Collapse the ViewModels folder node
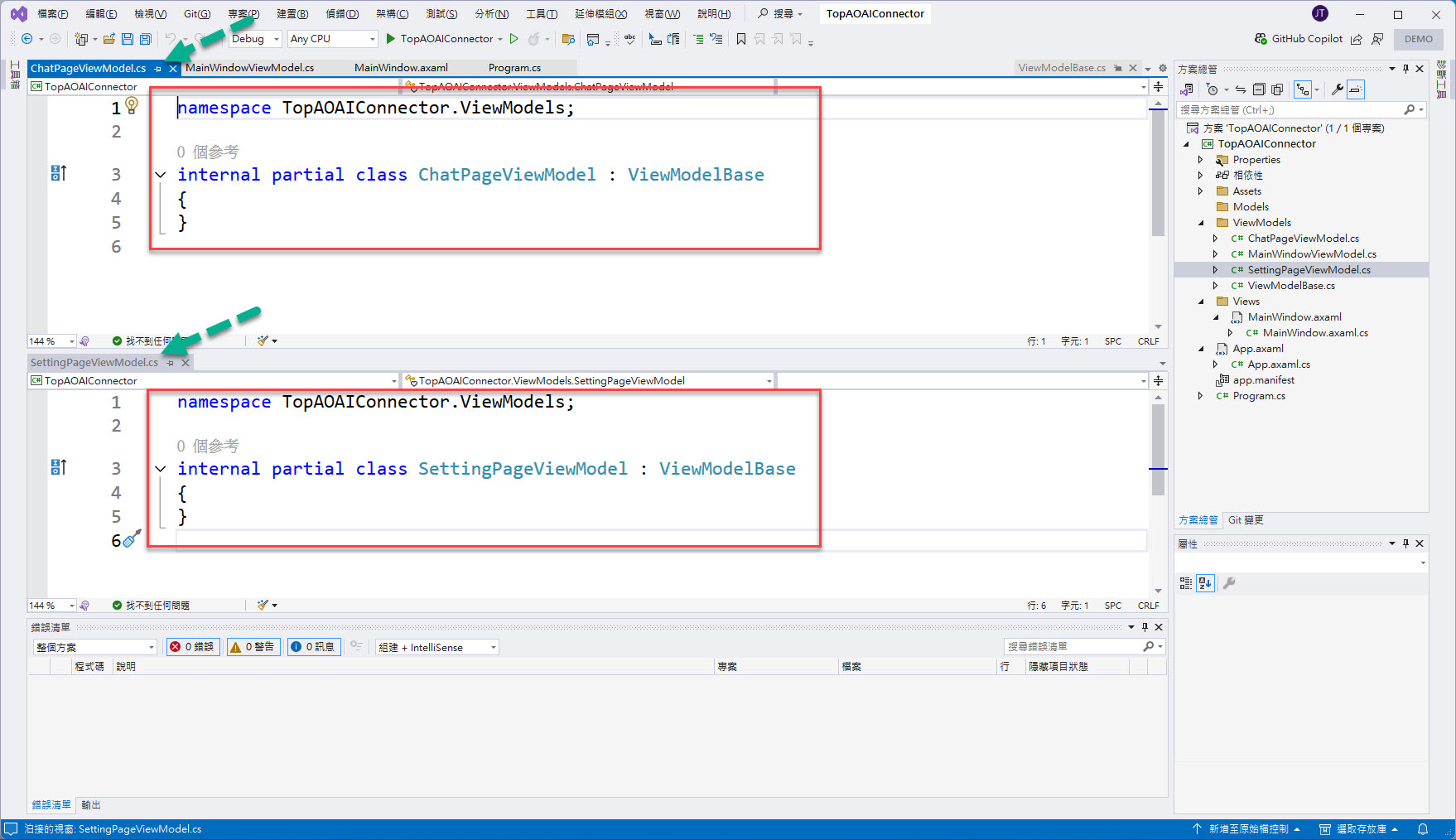The height and width of the screenshot is (840, 1456). pyautogui.click(x=1201, y=223)
